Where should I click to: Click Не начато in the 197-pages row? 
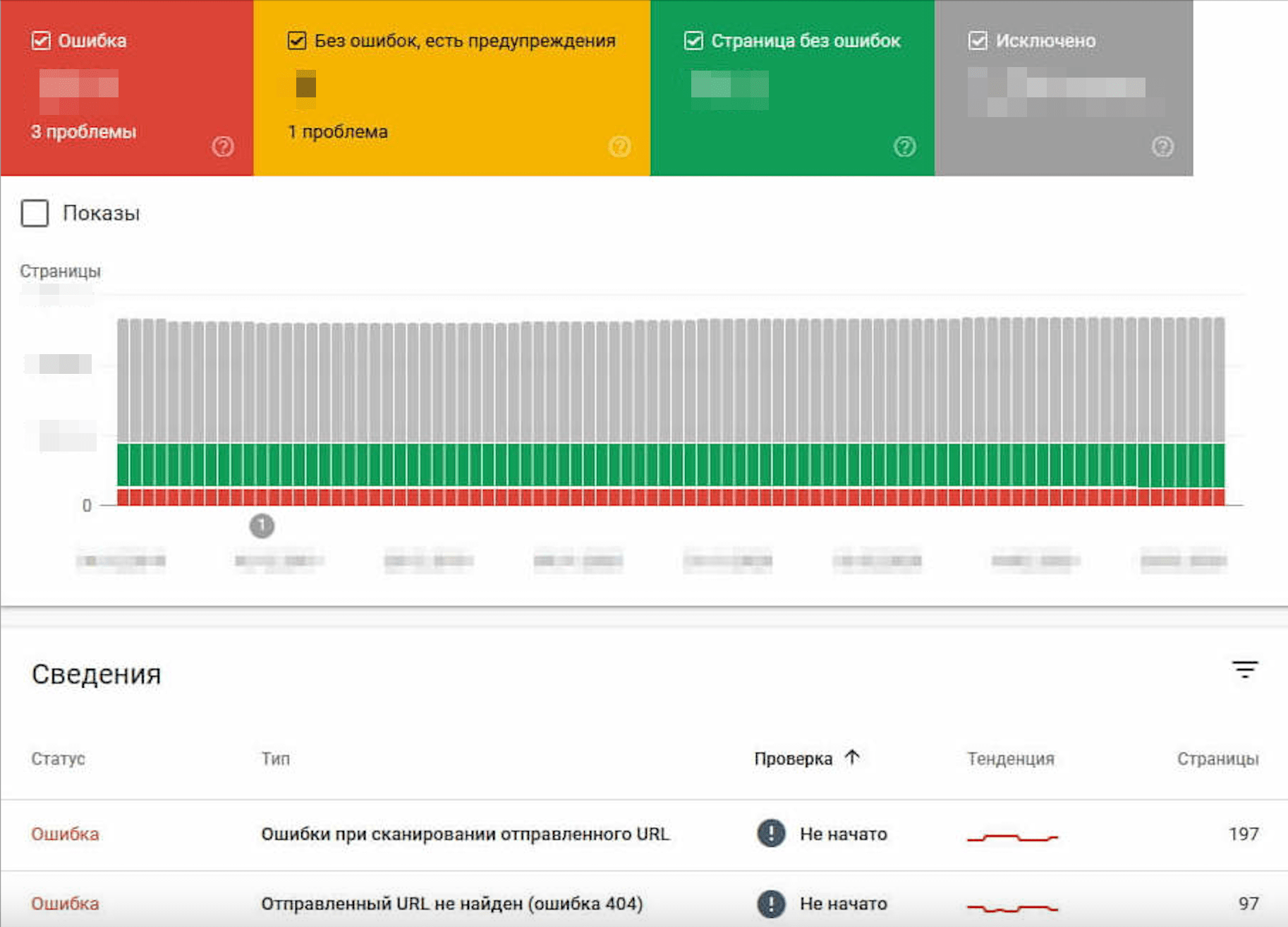coord(844,834)
